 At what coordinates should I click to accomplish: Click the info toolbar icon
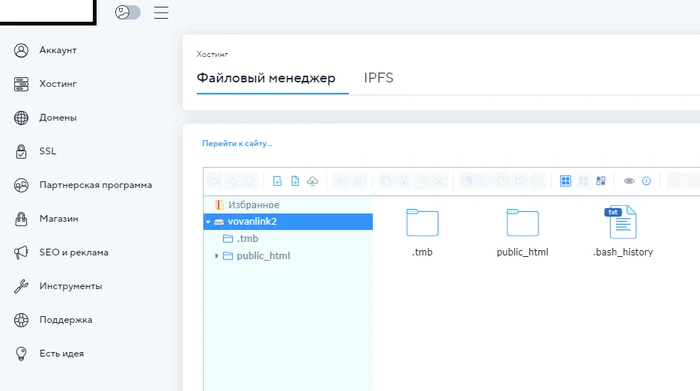[x=646, y=181]
